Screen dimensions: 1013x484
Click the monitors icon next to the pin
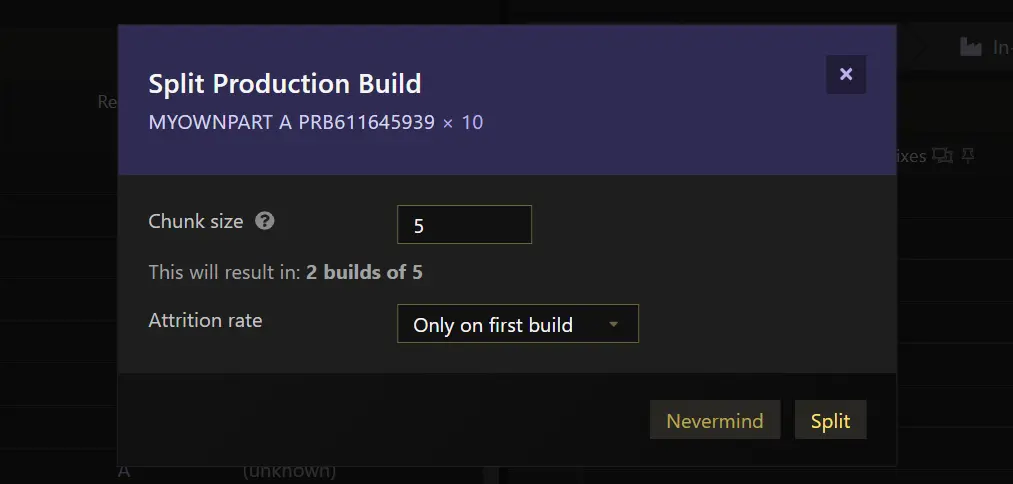click(x=943, y=156)
